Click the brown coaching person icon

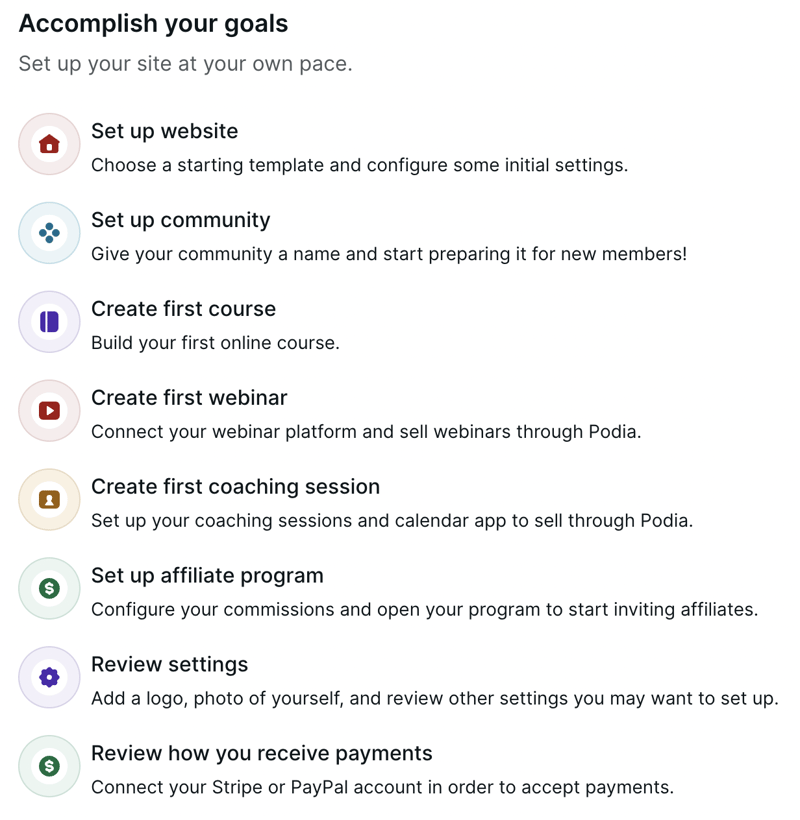[49, 499]
